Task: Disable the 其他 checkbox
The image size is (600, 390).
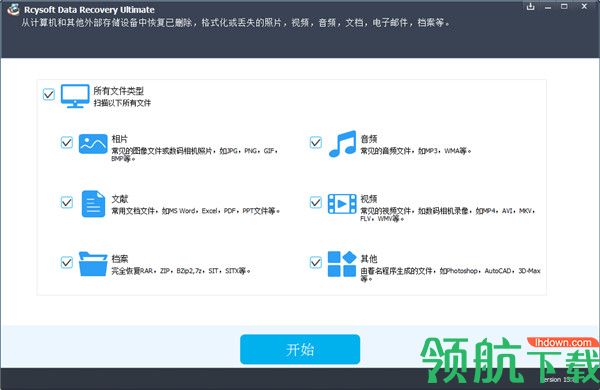Action: (316, 263)
